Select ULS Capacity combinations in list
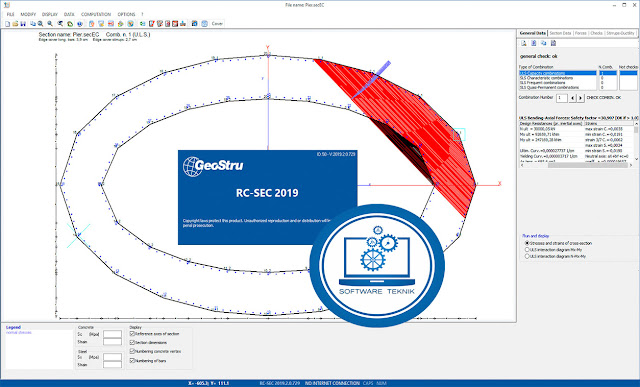Viewport: 640px width, 387px height. (558, 73)
